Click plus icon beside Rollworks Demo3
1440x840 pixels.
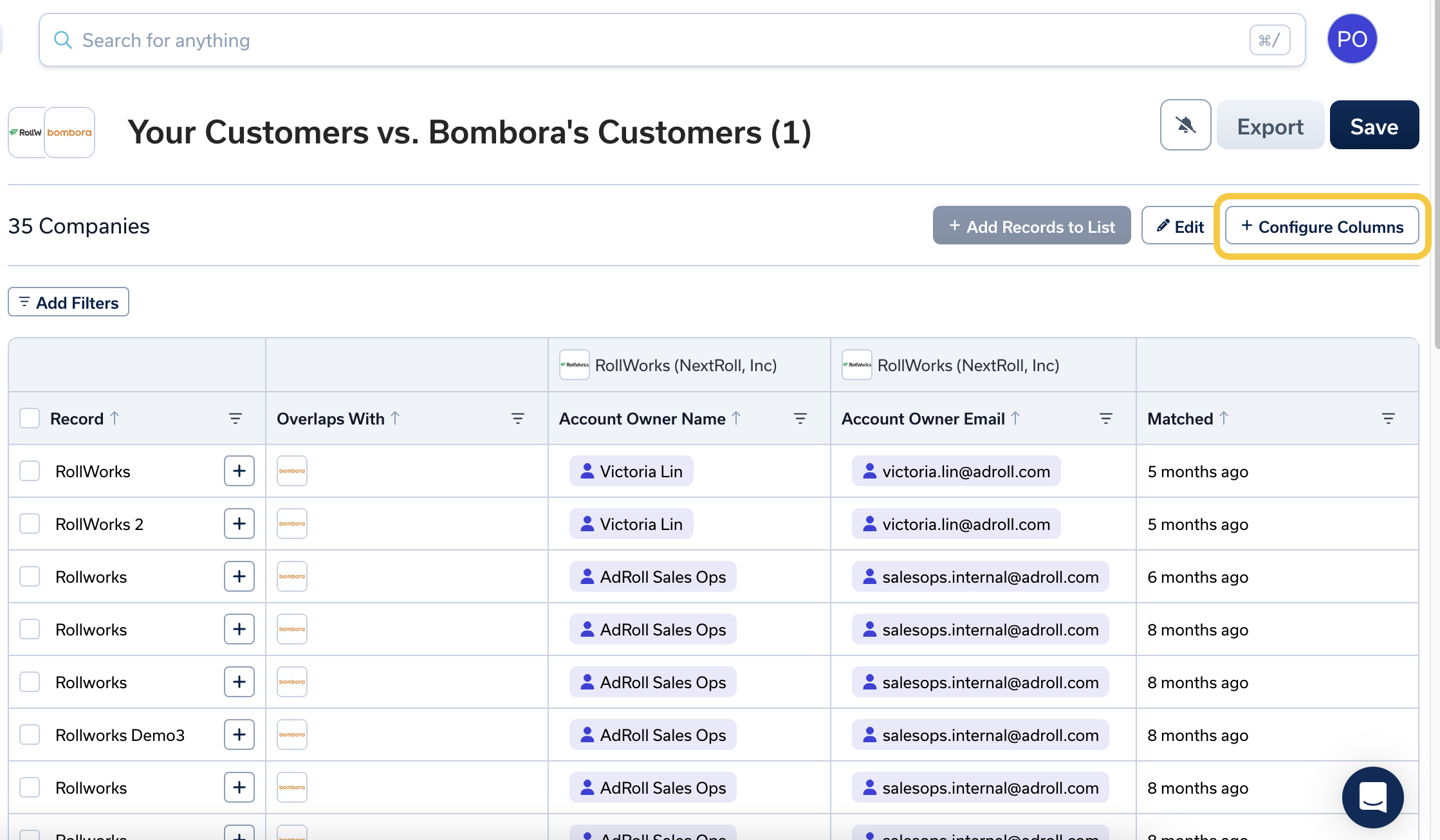239,735
